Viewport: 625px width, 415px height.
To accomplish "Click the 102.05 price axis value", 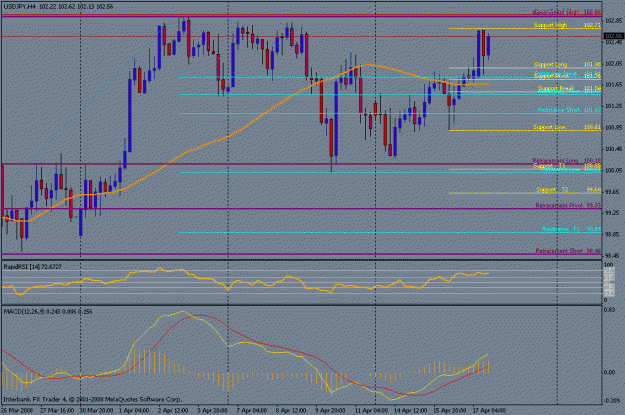I will coord(613,63).
